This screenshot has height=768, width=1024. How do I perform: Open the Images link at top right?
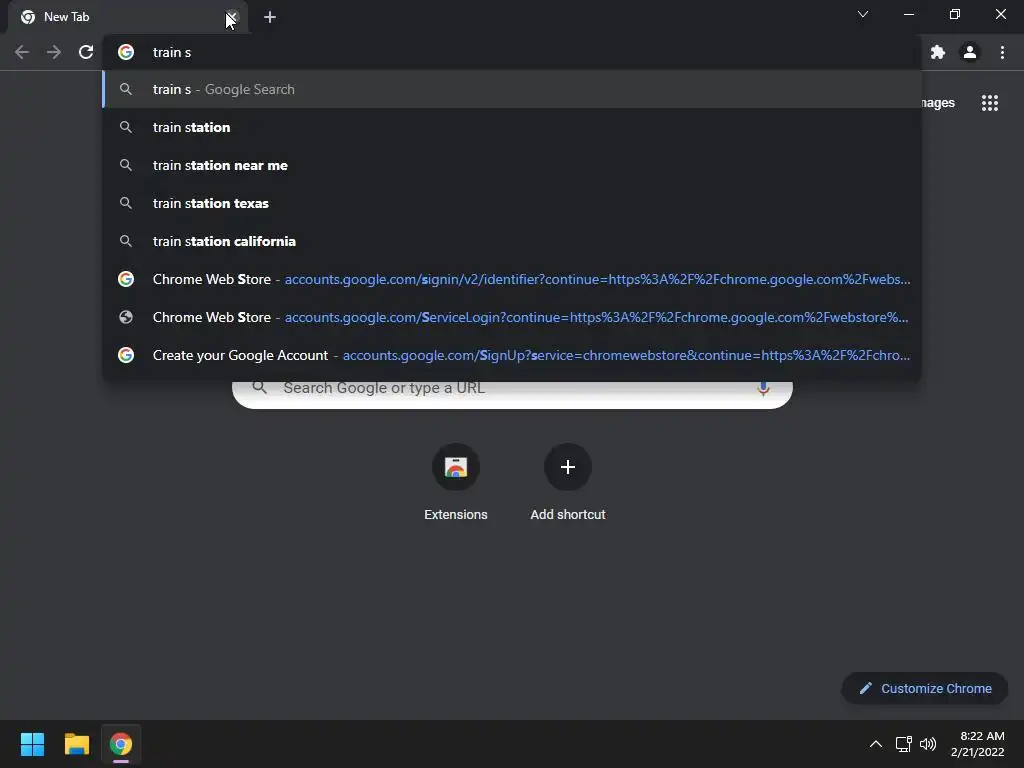(938, 103)
